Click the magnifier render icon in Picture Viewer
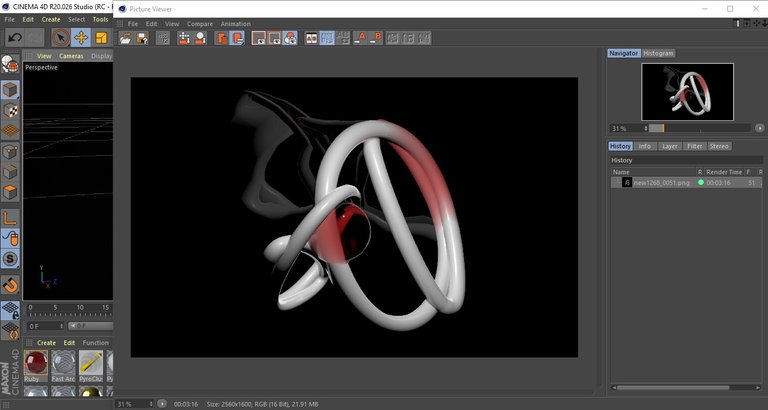The width and height of the screenshot is (768, 410). [x=200, y=38]
